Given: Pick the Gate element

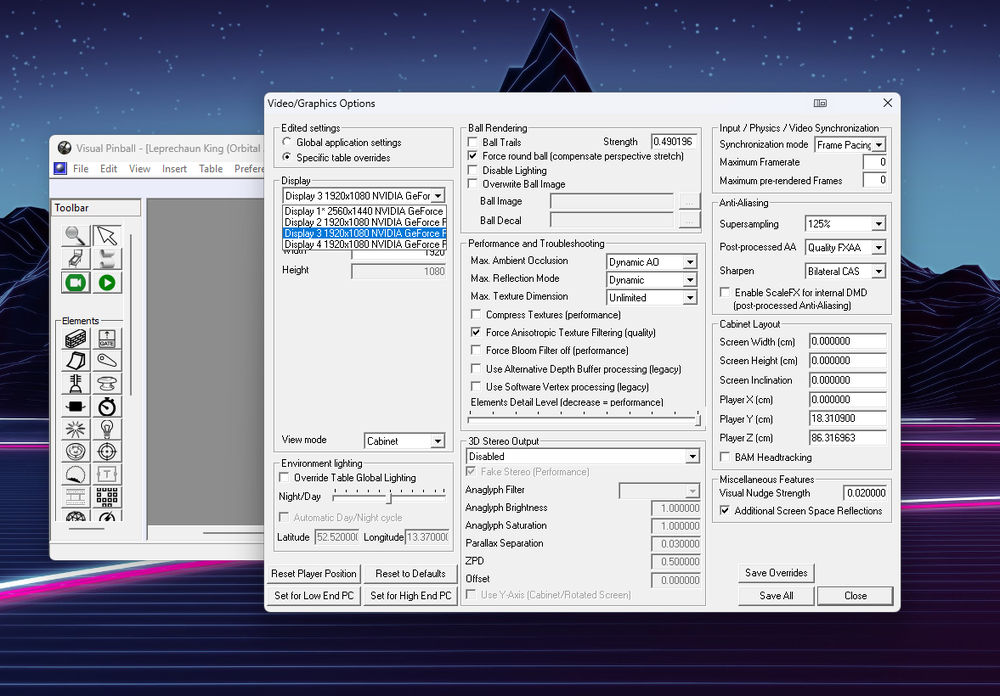Looking at the screenshot, I should click(x=107, y=339).
